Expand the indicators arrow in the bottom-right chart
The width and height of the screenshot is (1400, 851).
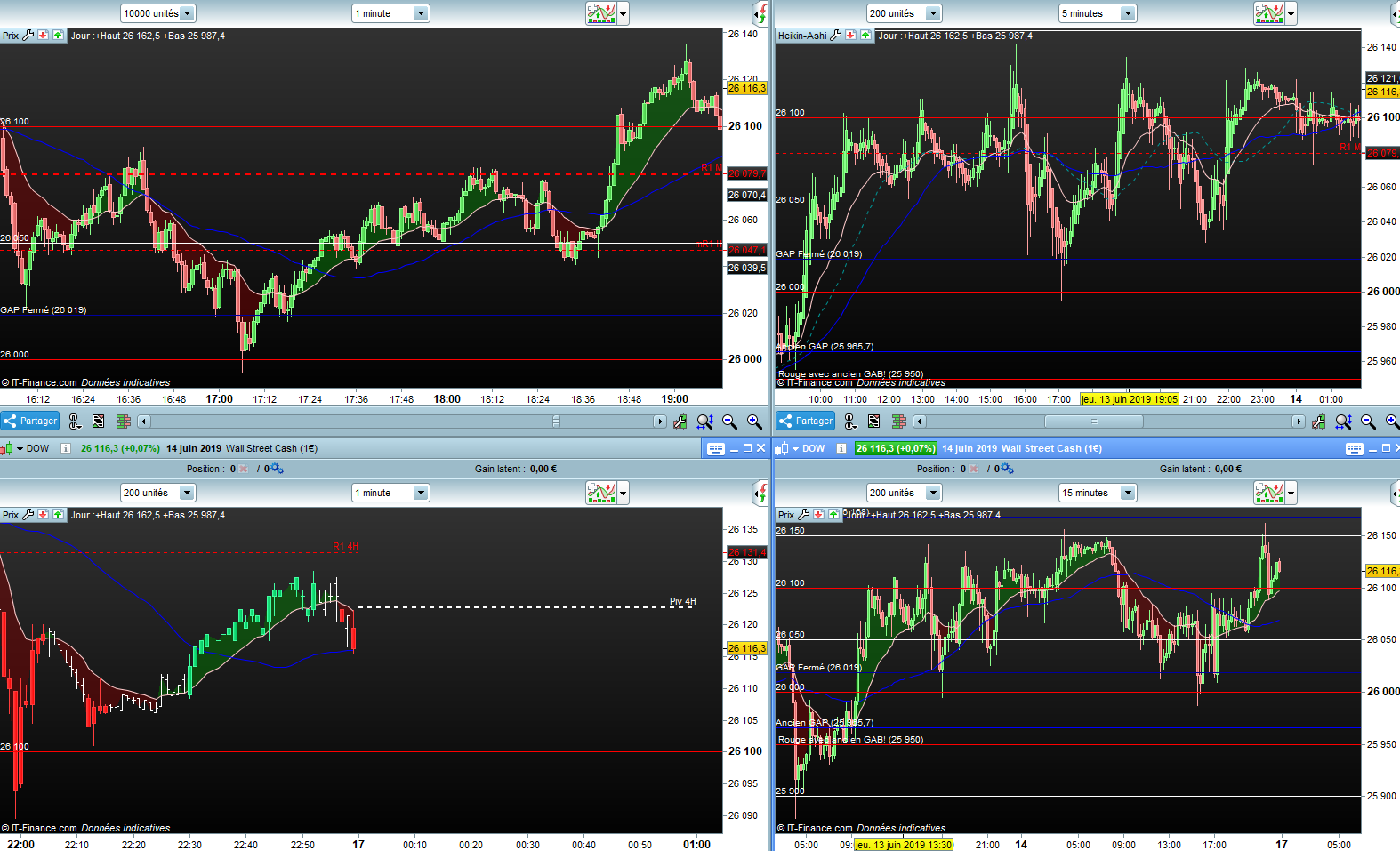[x=1291, y=494]
